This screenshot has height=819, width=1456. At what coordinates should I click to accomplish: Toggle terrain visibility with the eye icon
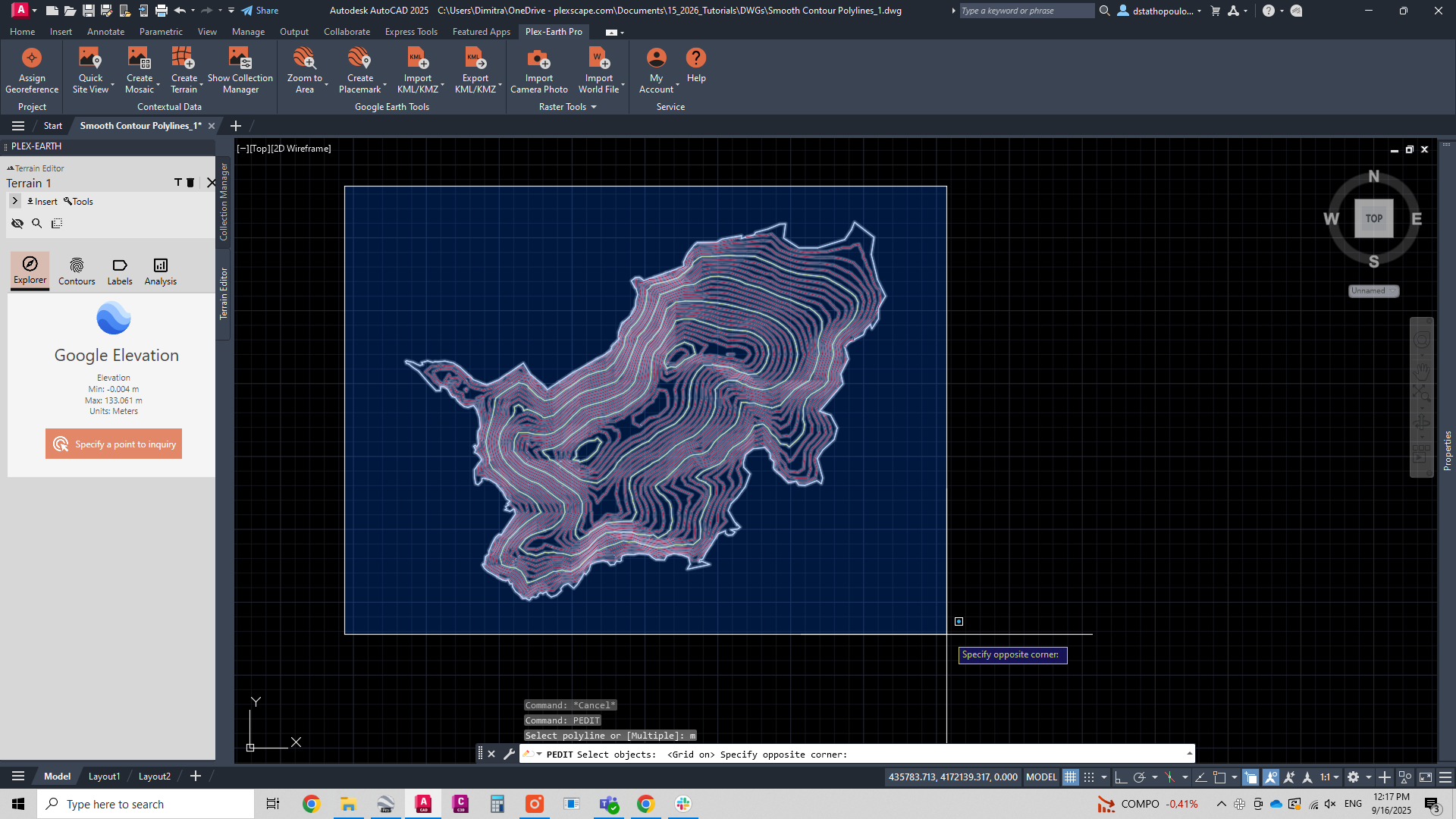pyautogui.click(x=17, y=223)
